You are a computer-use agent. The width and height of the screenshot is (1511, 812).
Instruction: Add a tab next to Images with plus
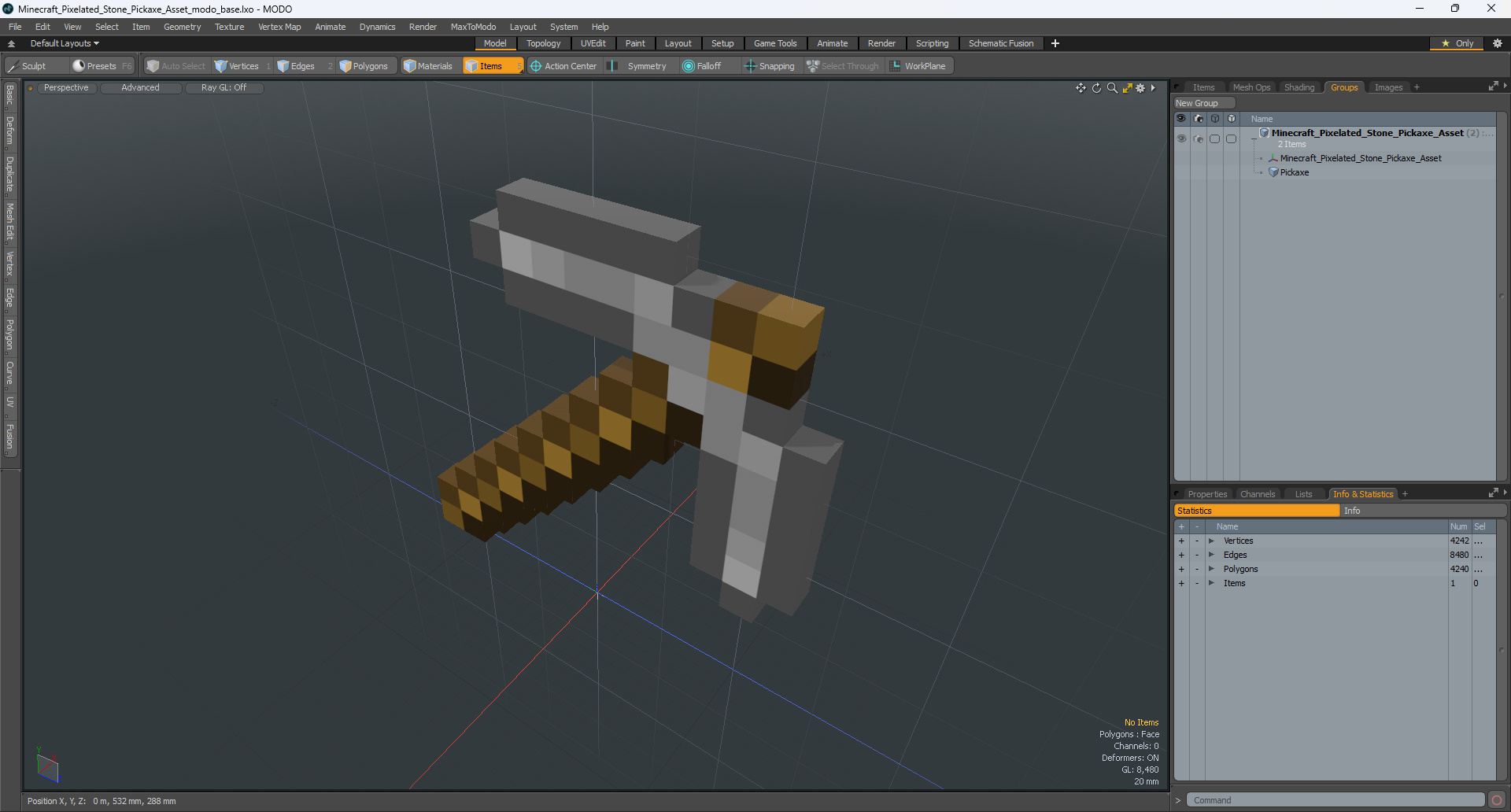[1417, 87]
